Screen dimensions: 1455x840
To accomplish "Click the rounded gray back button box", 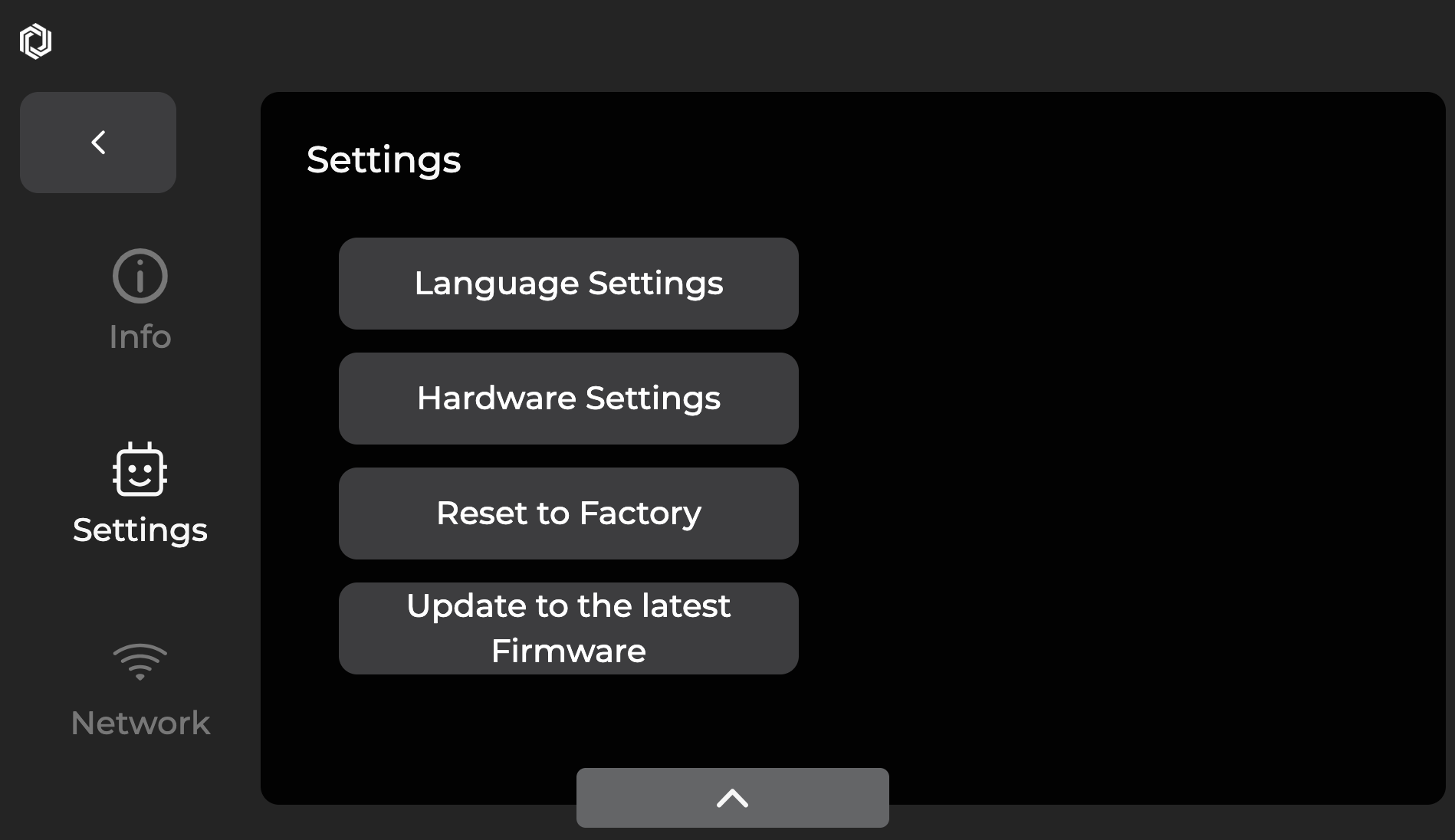I will pyautogui.click(x=98, y=143).
